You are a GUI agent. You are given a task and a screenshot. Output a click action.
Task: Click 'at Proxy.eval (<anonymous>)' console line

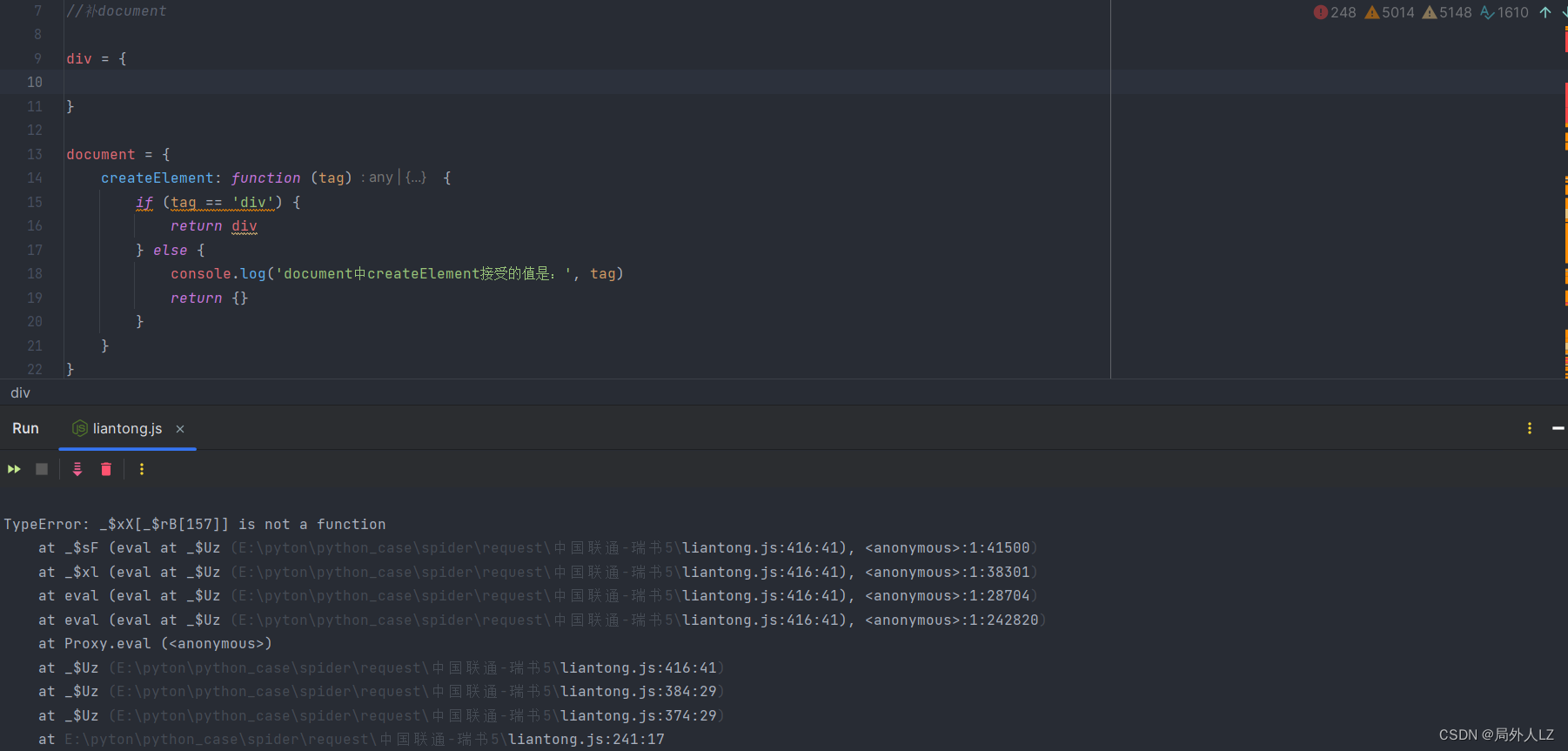click(155, 644)
